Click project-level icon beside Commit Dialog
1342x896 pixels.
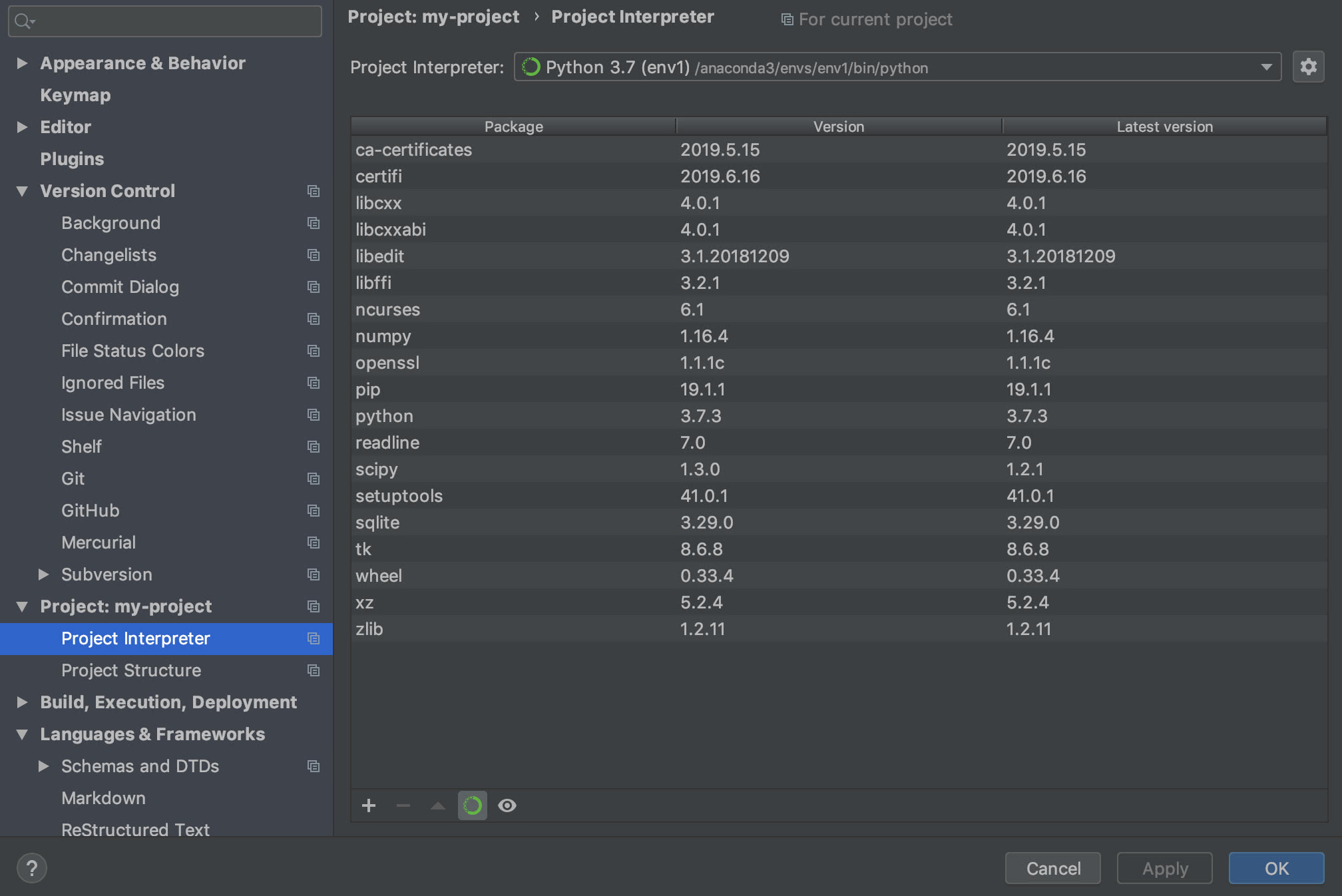[314, 287]
